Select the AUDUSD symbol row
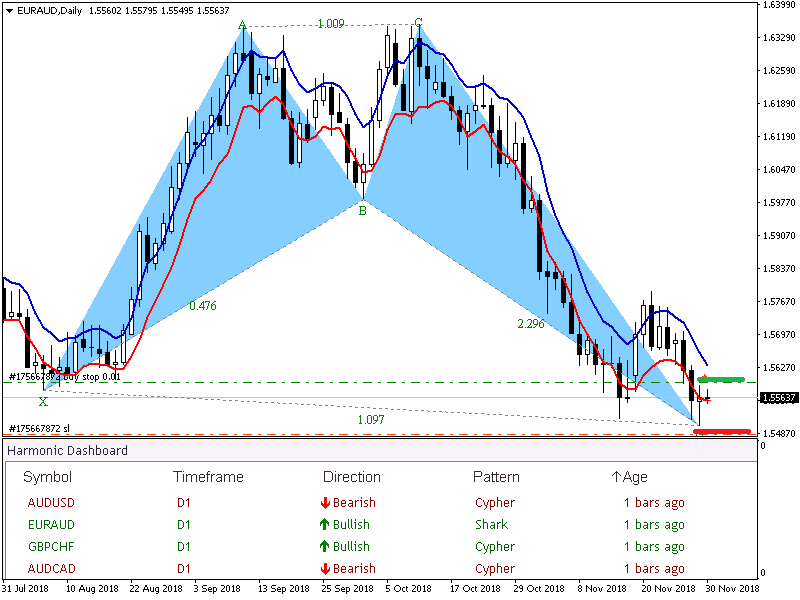The width and height of the screenshot is (800, 600). (51, 503)
